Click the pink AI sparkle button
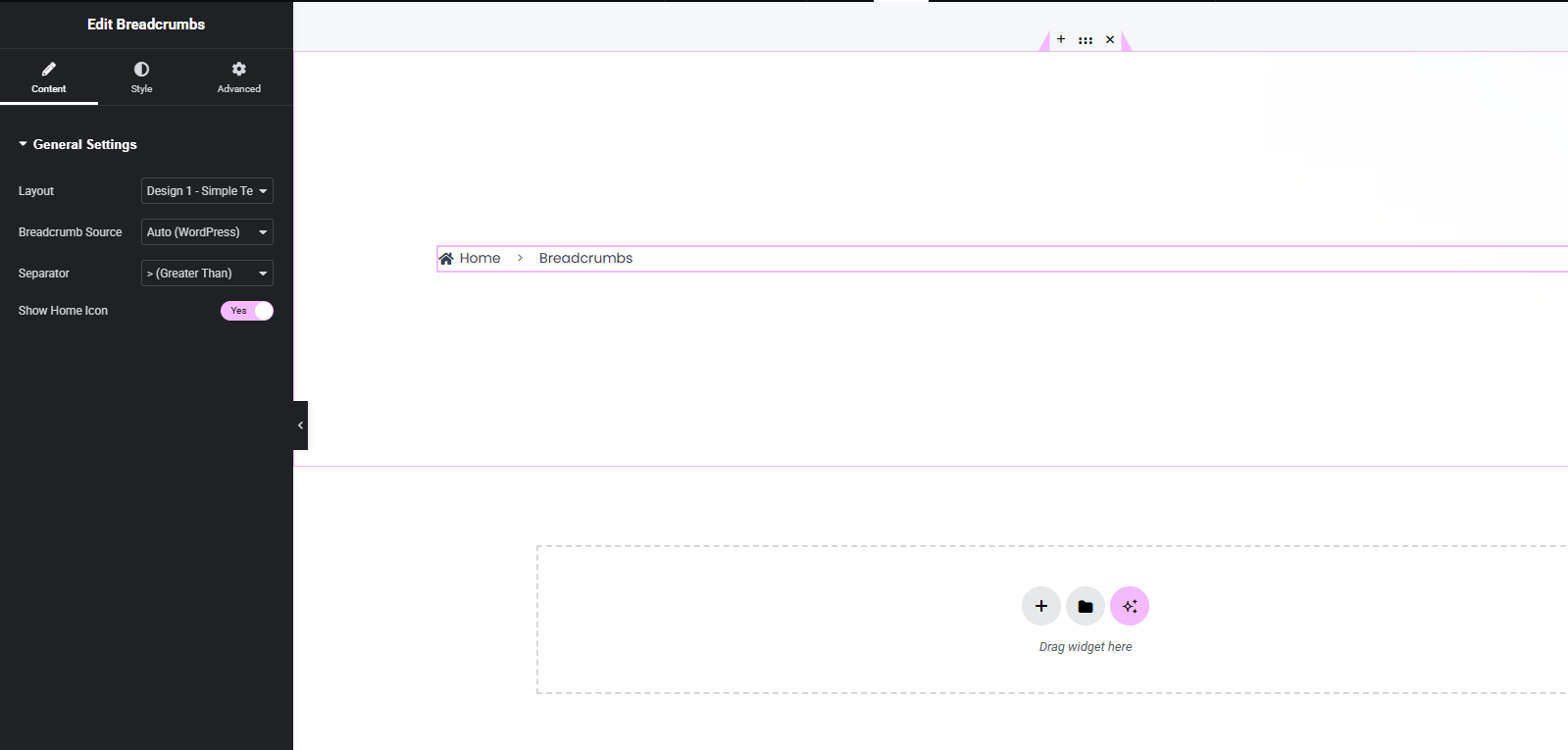Image resolution: width=1568 pixels, height=750 pixels. (1130, 606)
